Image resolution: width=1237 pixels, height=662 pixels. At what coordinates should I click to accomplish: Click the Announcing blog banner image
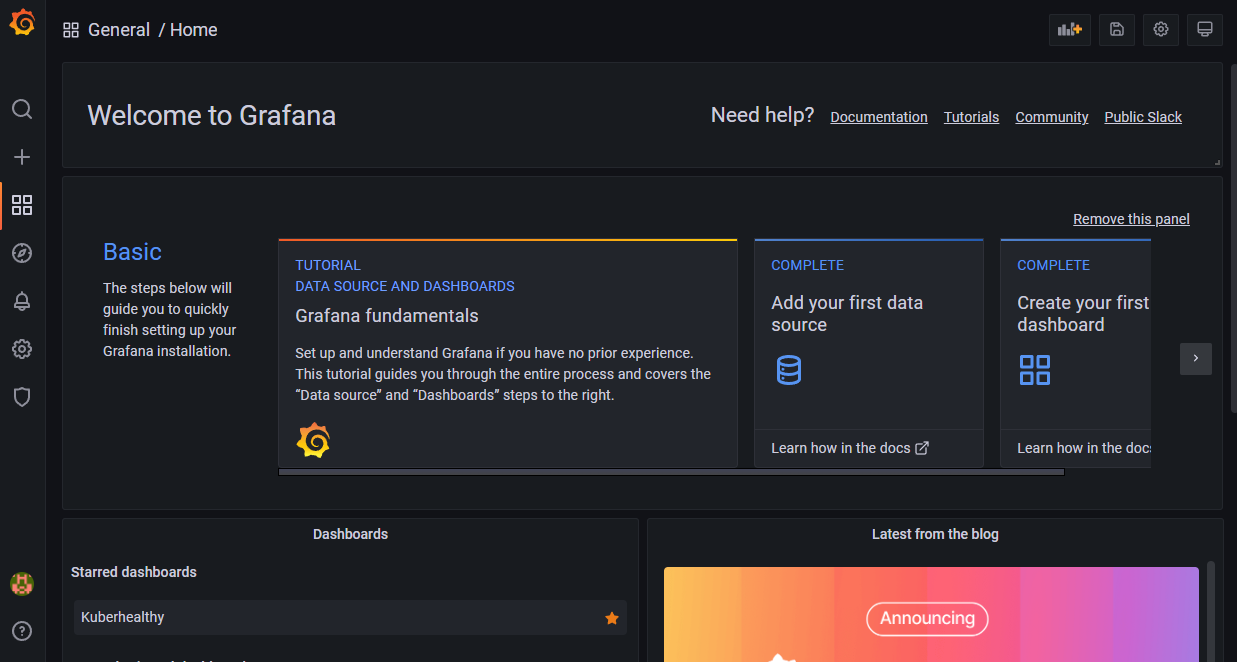point(931,614)
